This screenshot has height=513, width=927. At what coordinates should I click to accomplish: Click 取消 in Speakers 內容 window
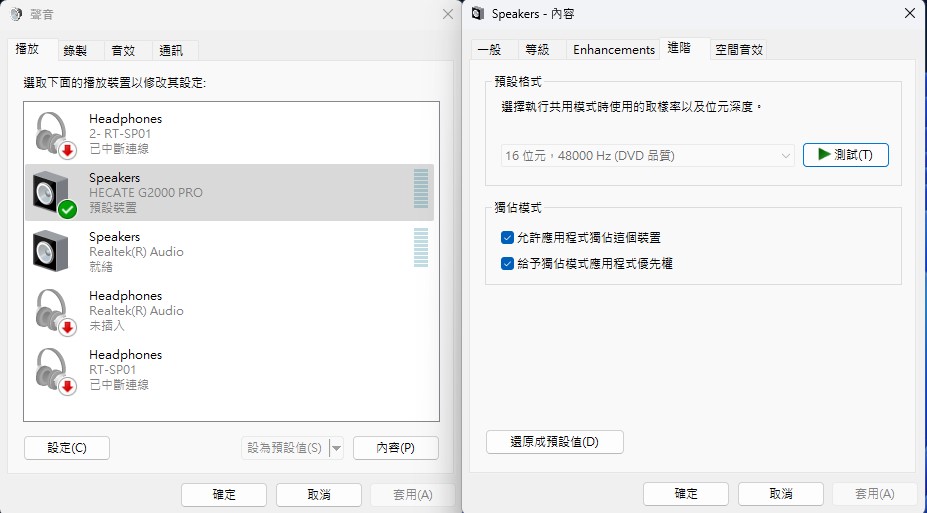click(x=780, y=493)
